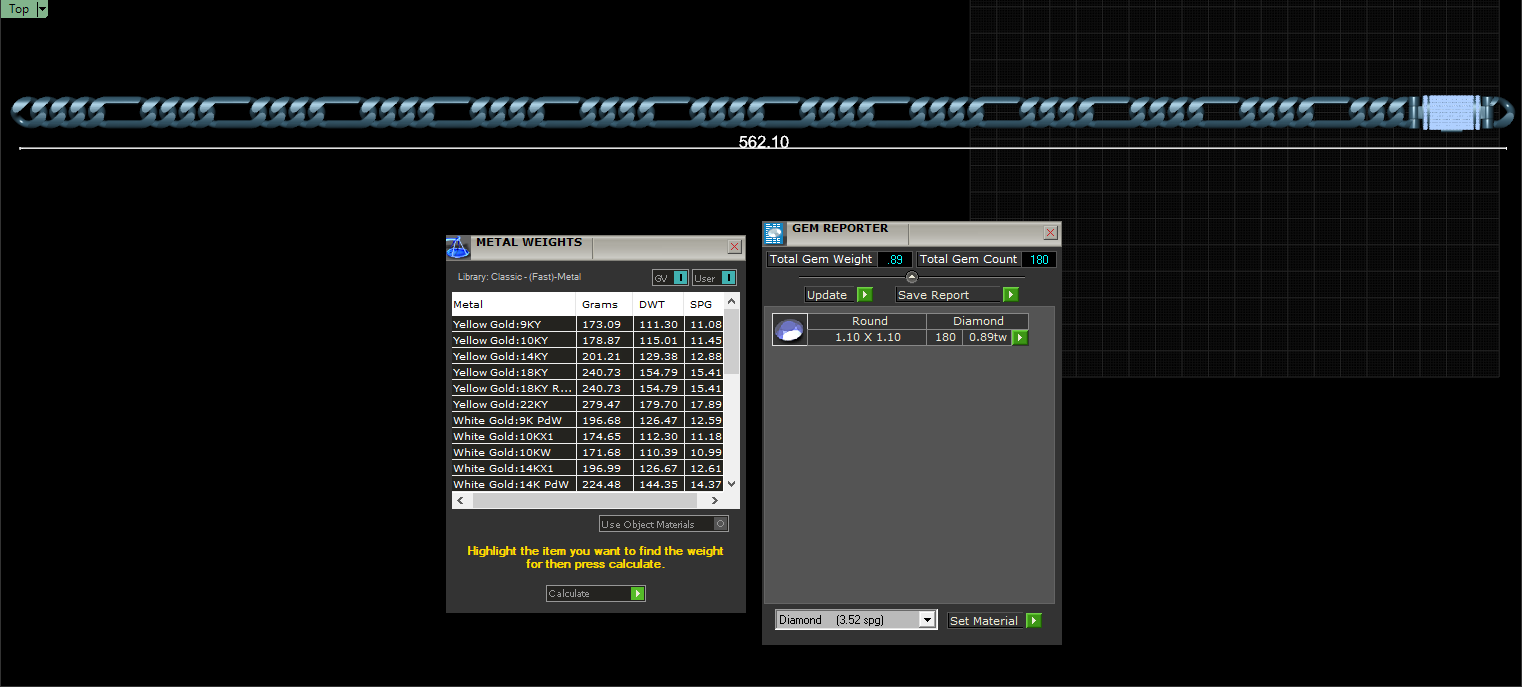Collapse the Gem Reporter header arrow
The image size is (1522, 687).
click(x=911, y=277)
